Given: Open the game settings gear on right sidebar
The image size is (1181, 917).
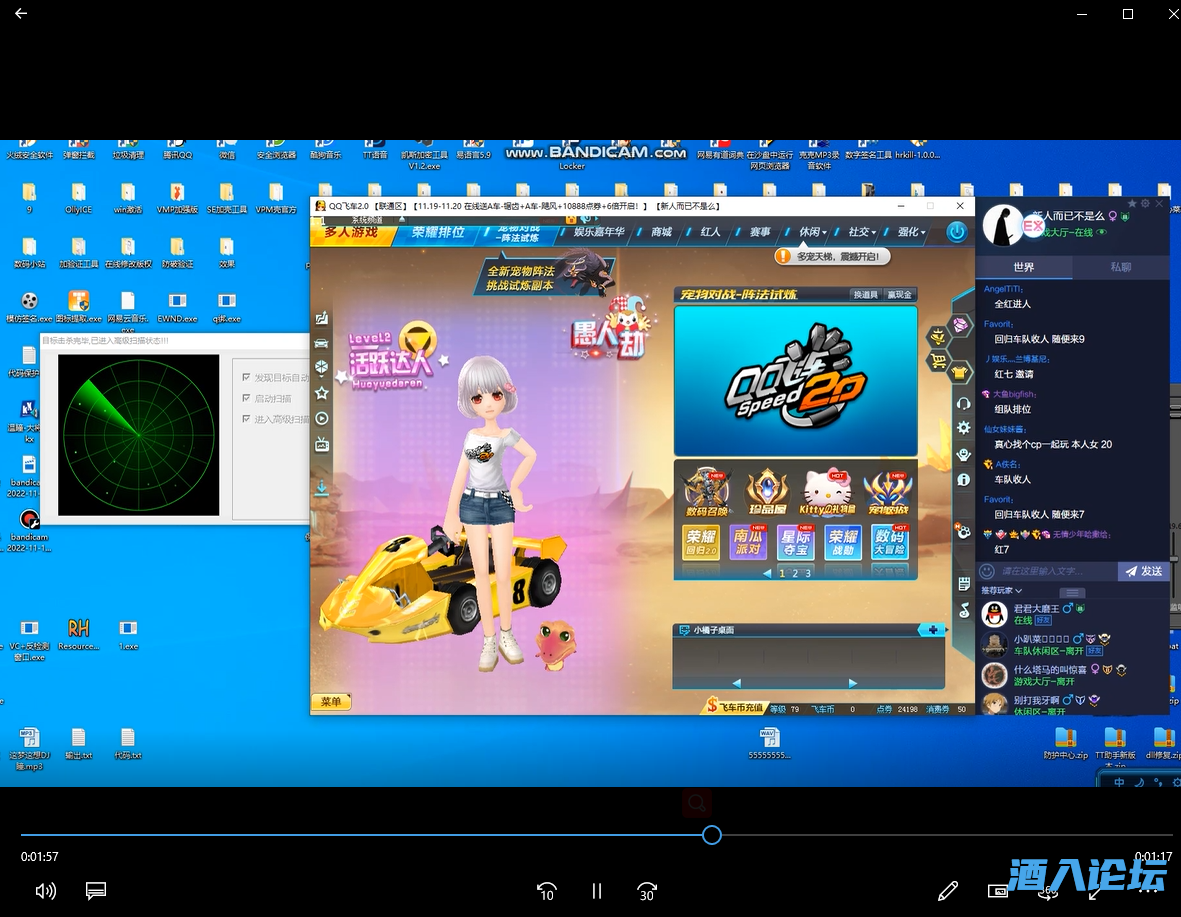Looking at the screenshot, I should (x=963, y=428).
